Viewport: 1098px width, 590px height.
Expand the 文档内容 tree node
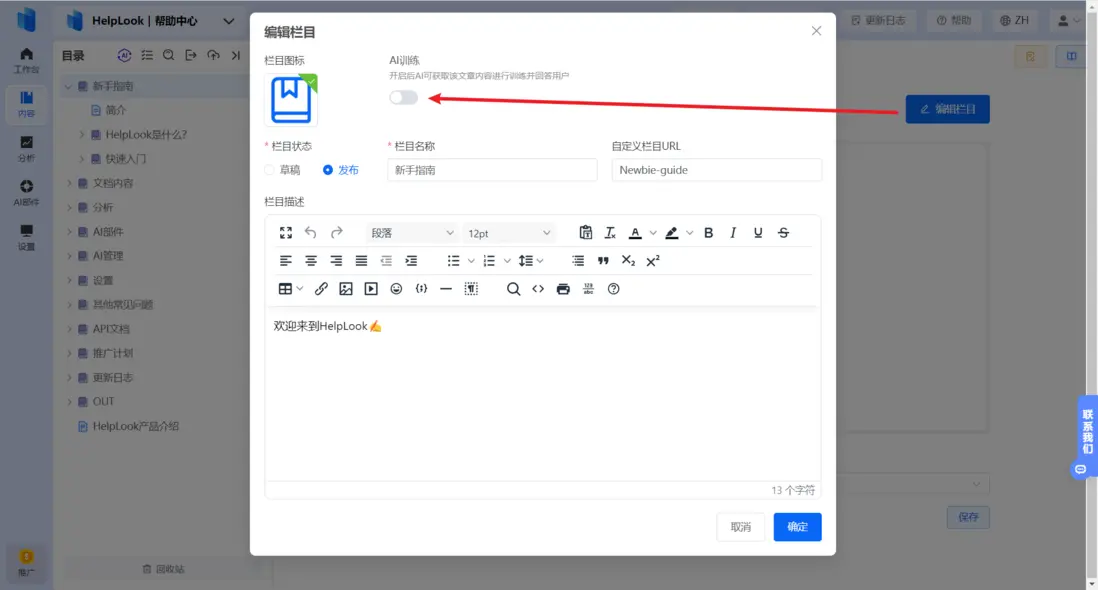69,183
